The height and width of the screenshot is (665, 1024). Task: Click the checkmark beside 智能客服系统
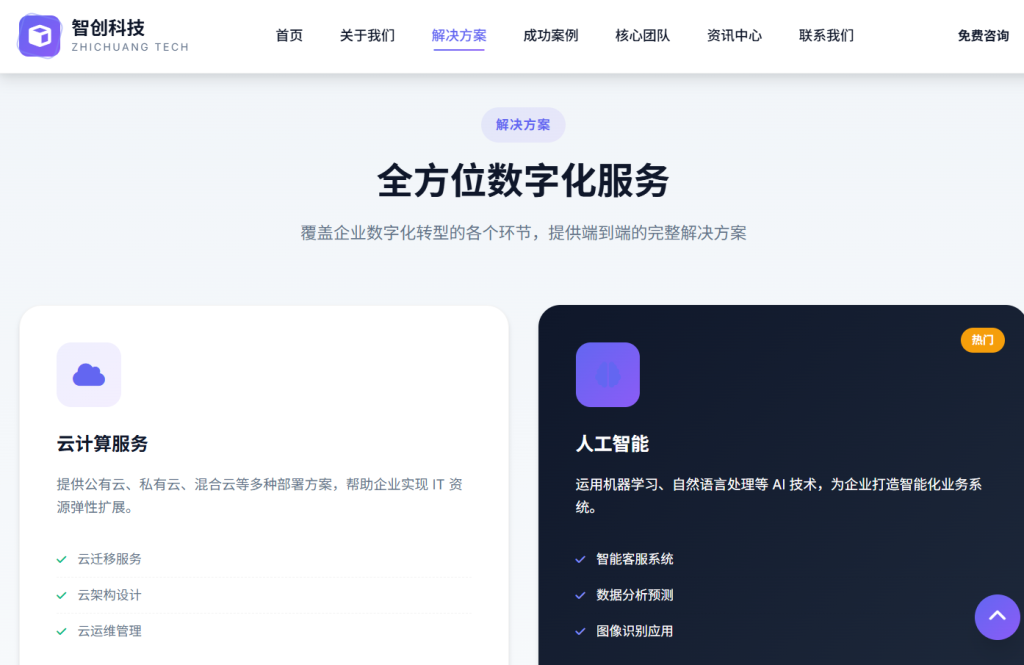580,559
